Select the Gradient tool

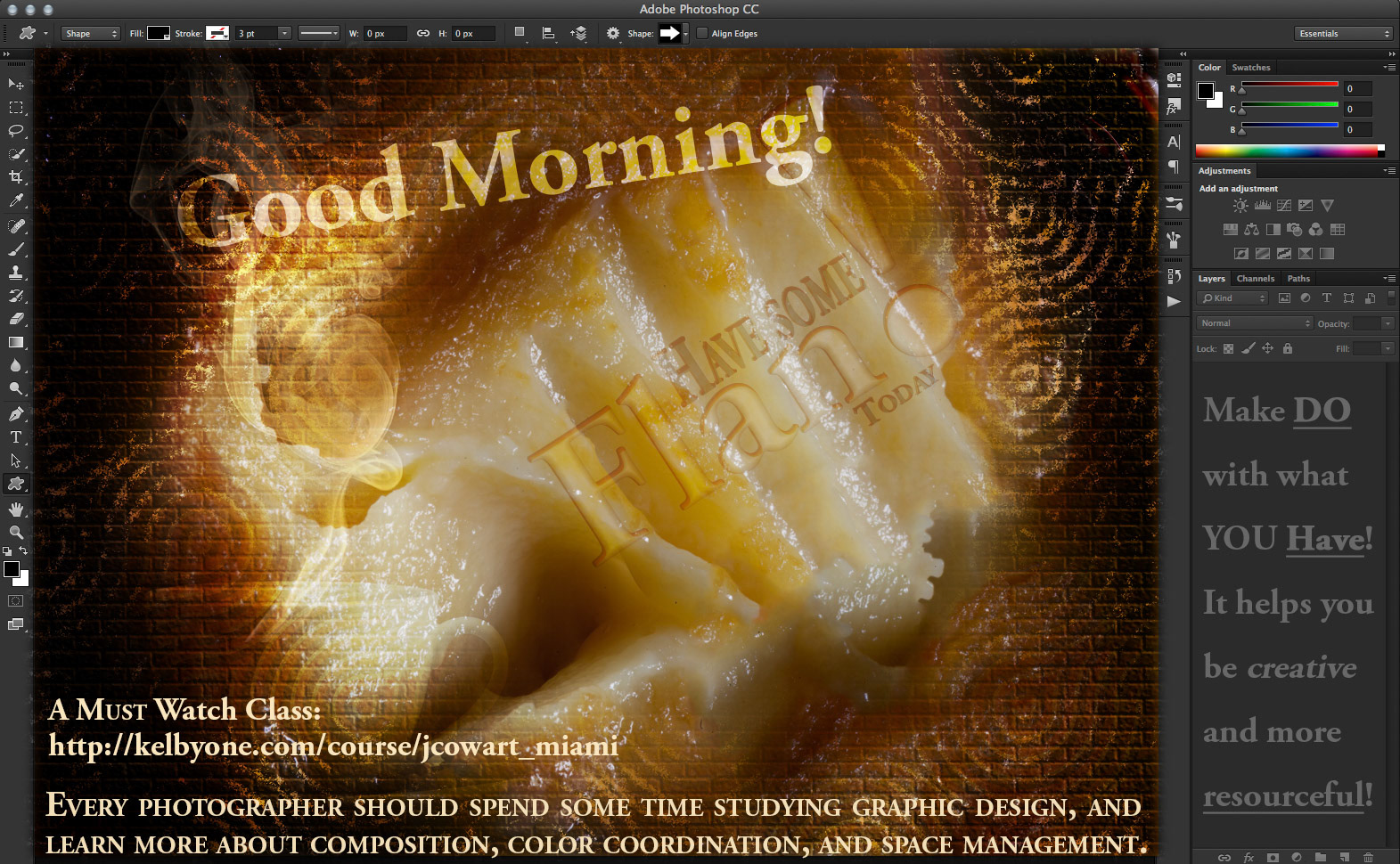[16, 342]
